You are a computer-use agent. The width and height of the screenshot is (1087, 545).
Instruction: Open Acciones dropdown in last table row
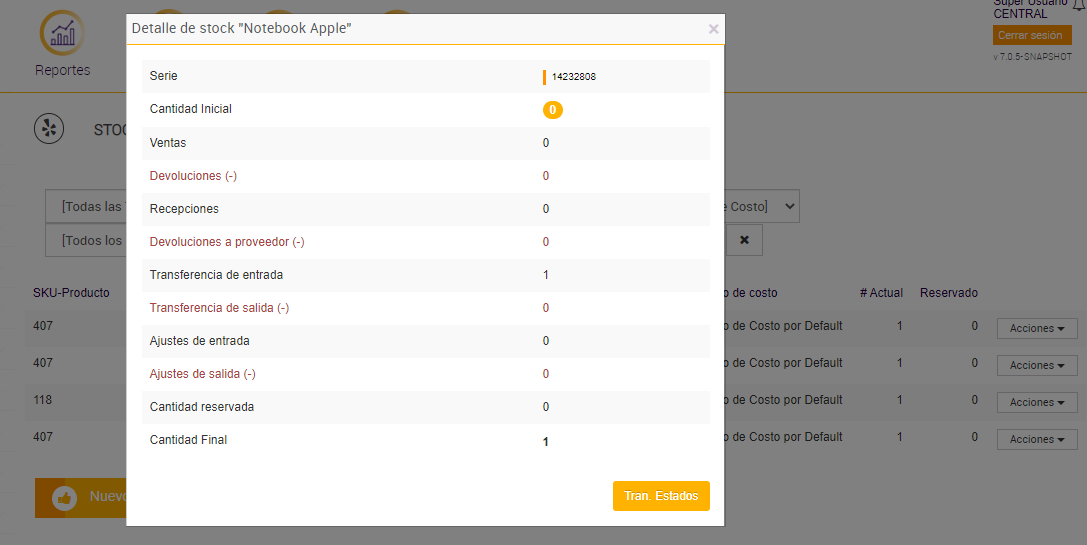1036,439
